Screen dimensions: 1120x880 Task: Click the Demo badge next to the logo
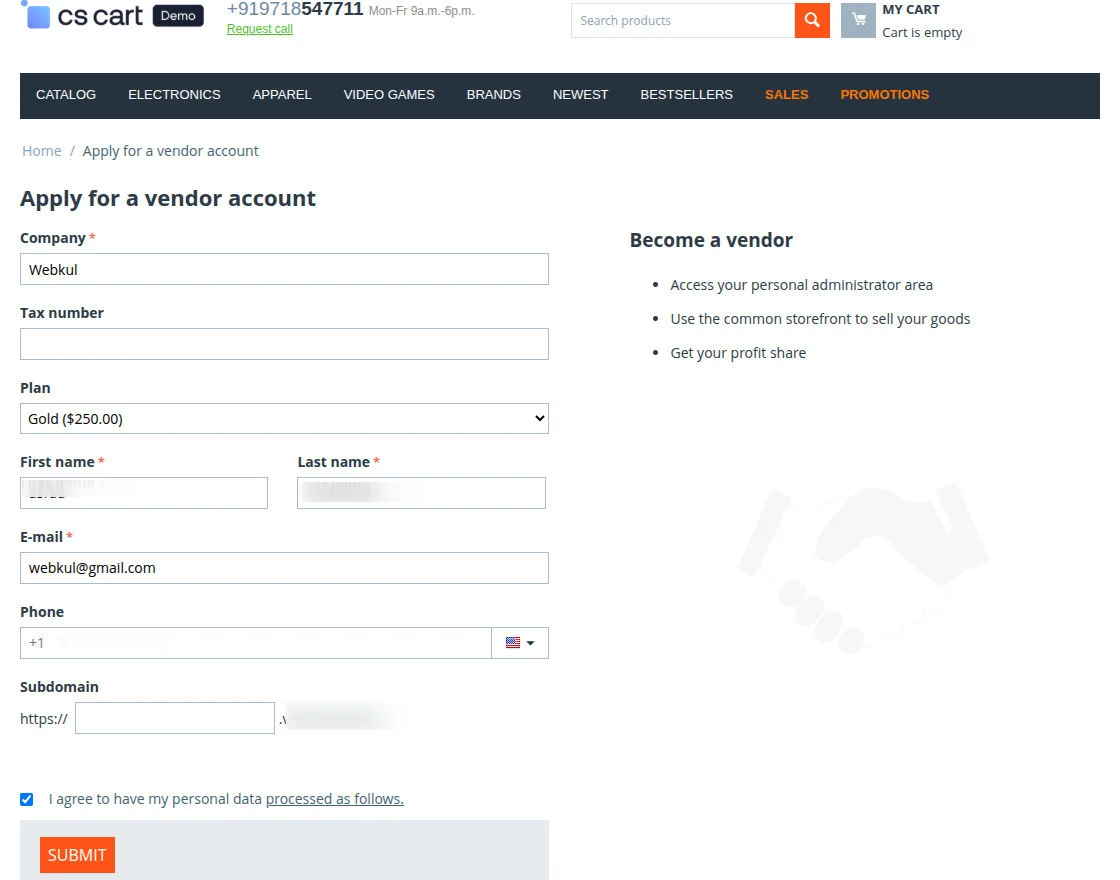coord(178,15)
